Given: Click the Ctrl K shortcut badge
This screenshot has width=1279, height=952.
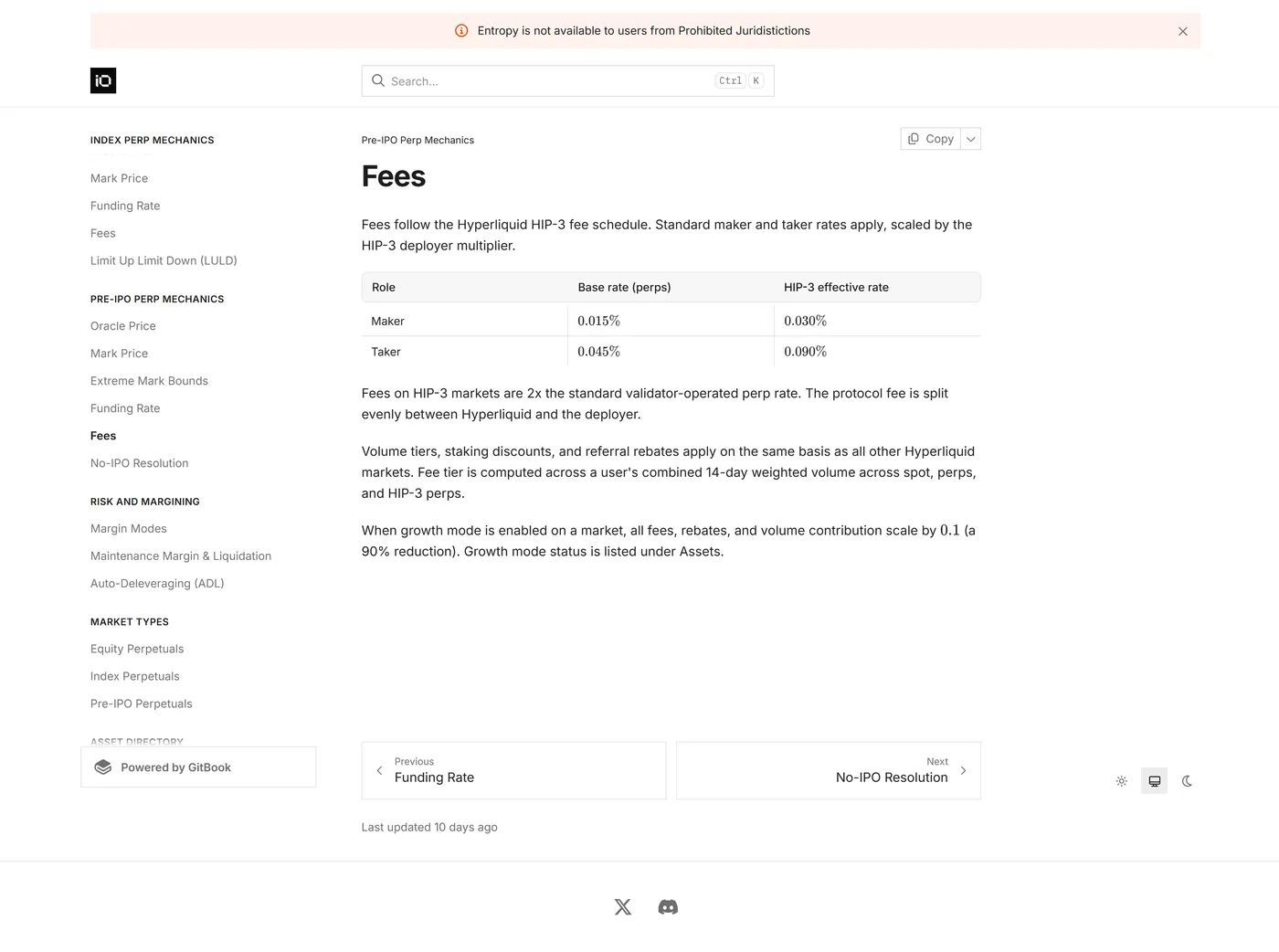Looking at the screenshot, I should click(739, 80).
